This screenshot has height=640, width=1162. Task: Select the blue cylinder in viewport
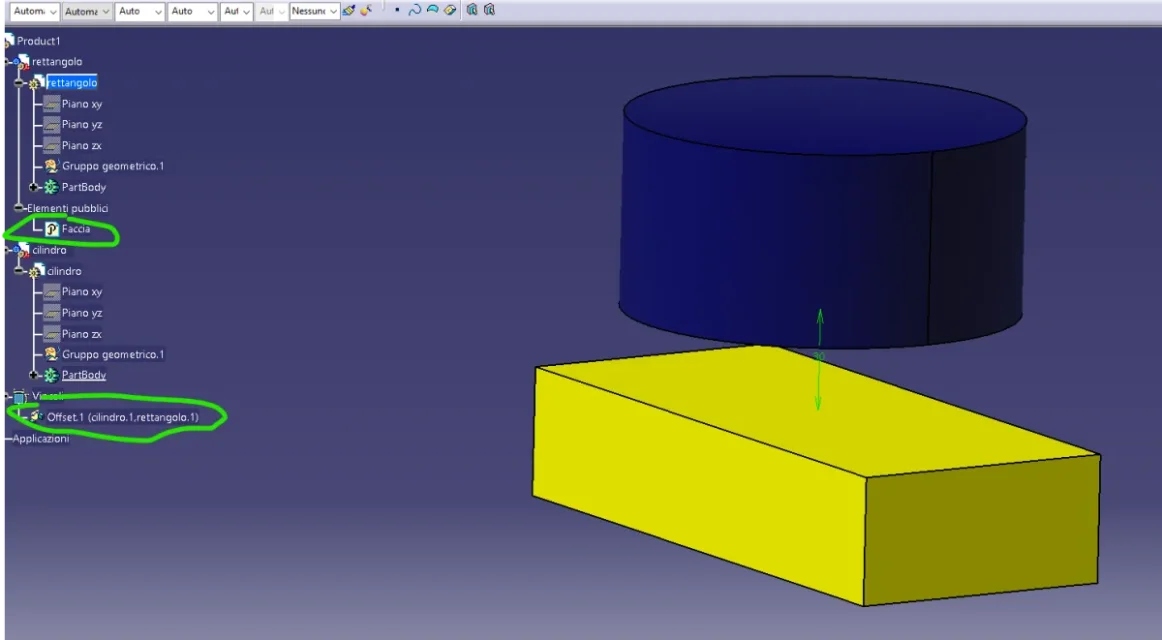(x=823, y=215)
